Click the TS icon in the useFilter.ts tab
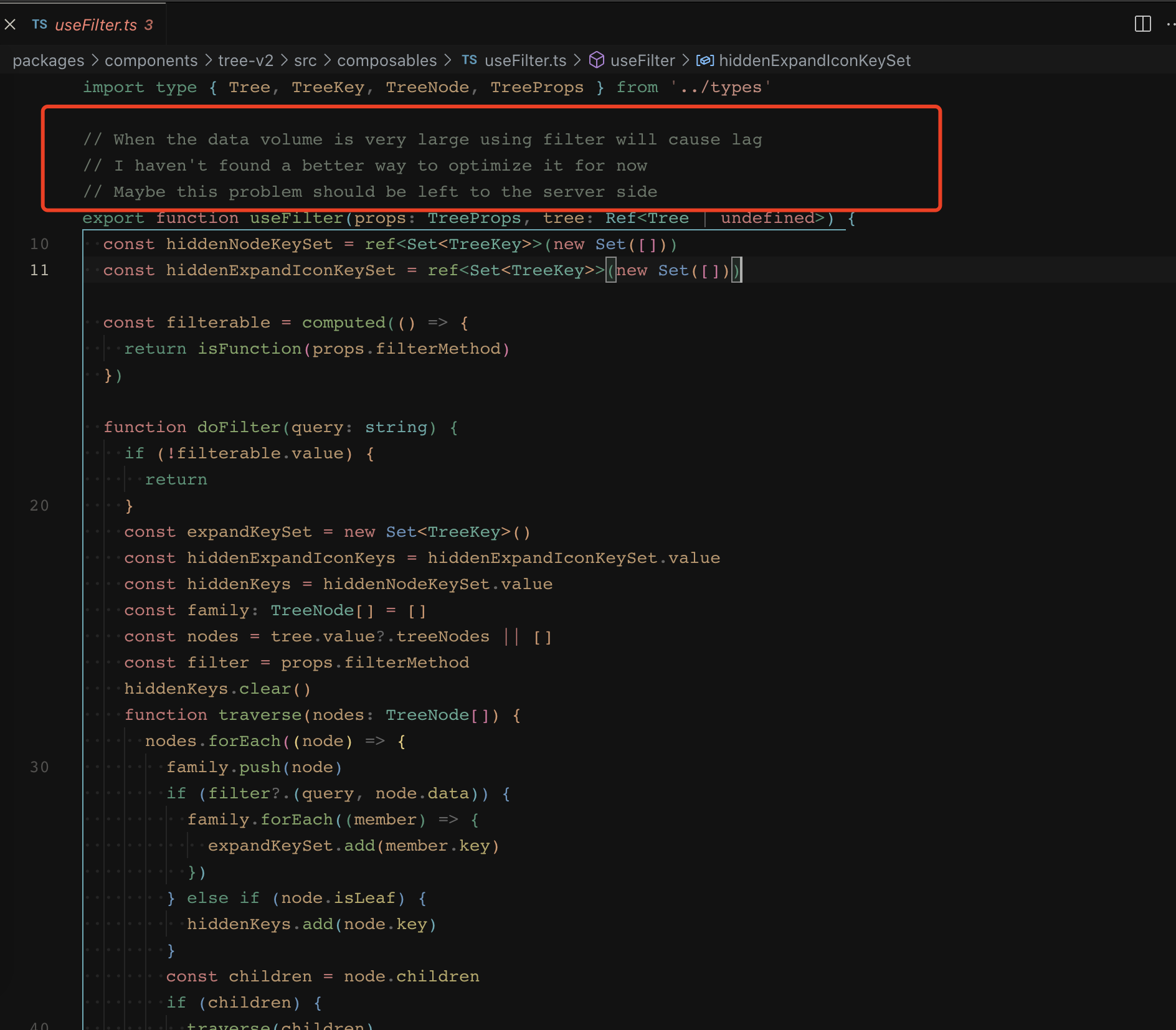Image resolution: width=1176 pixels, height=1030 pixels. [39, 24]
